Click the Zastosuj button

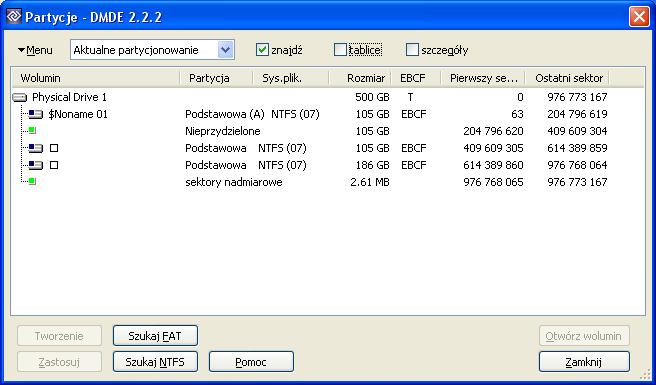[59, 362]
